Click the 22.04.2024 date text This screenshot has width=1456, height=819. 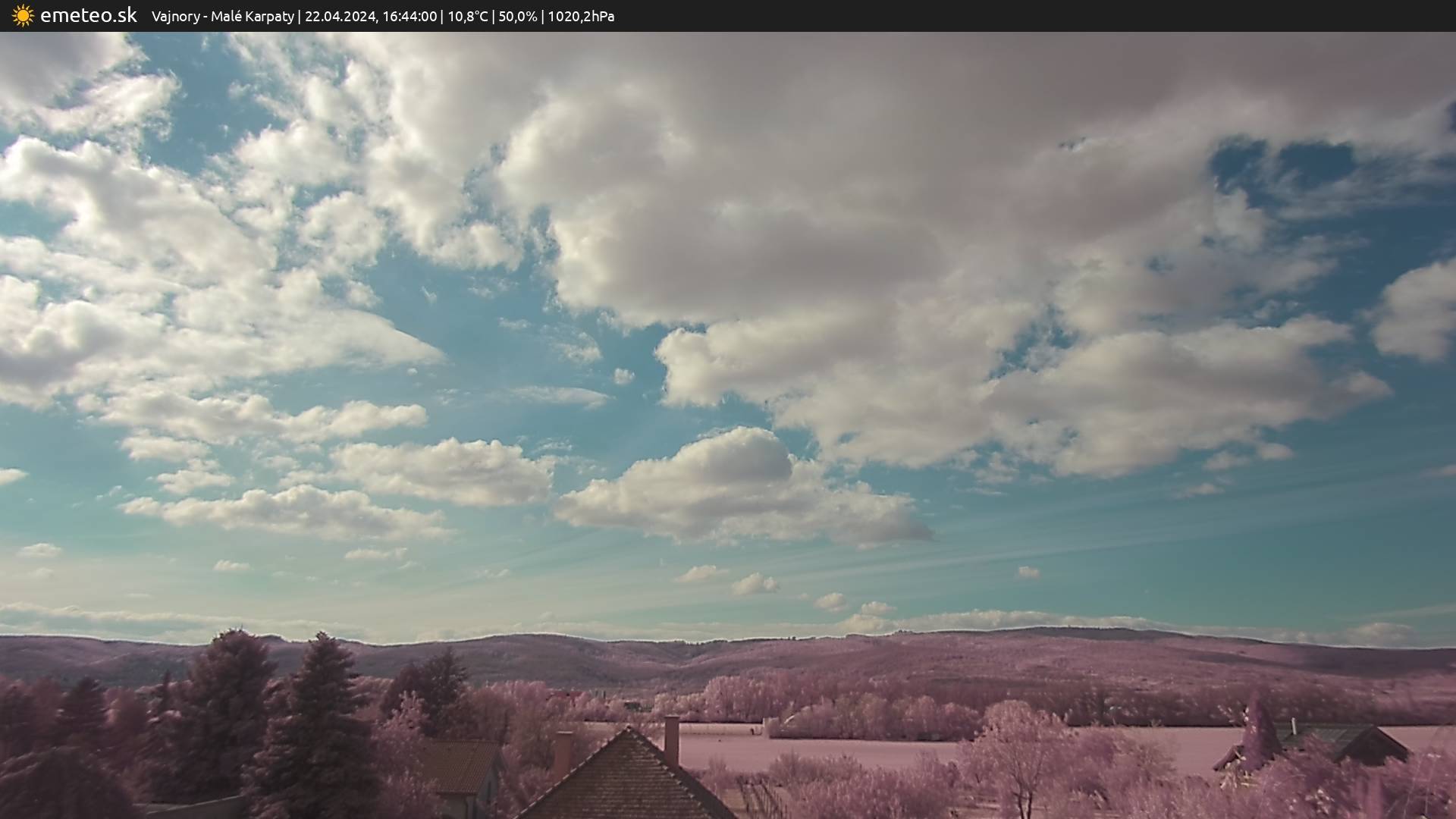pos(340,17)
